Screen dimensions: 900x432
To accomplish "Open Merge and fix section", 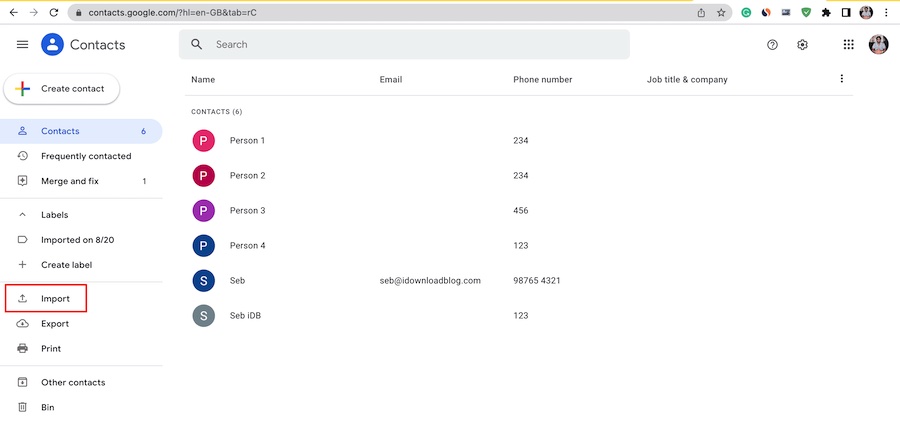I will 71,181.
